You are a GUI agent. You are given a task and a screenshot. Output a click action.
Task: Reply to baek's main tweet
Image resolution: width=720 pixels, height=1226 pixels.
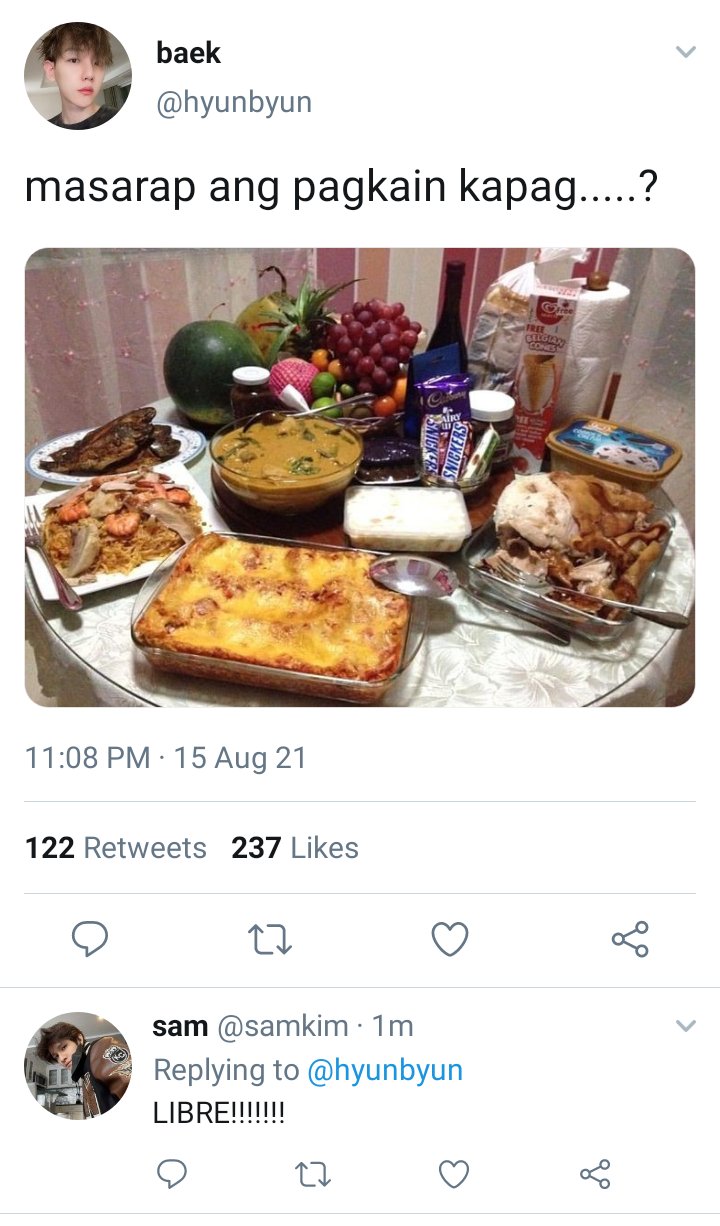click(90, 939)
